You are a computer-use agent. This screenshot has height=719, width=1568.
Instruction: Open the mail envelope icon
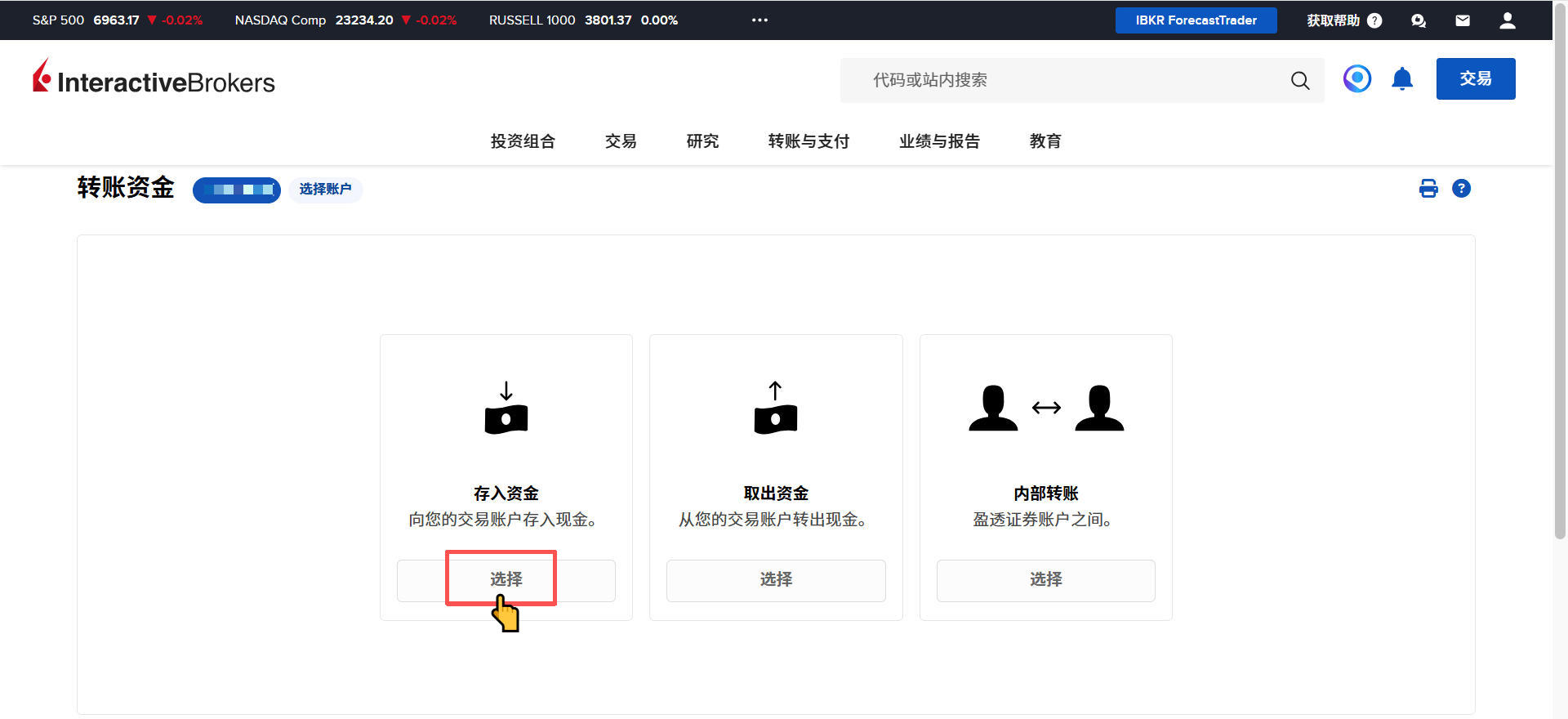coord(1463,20)
